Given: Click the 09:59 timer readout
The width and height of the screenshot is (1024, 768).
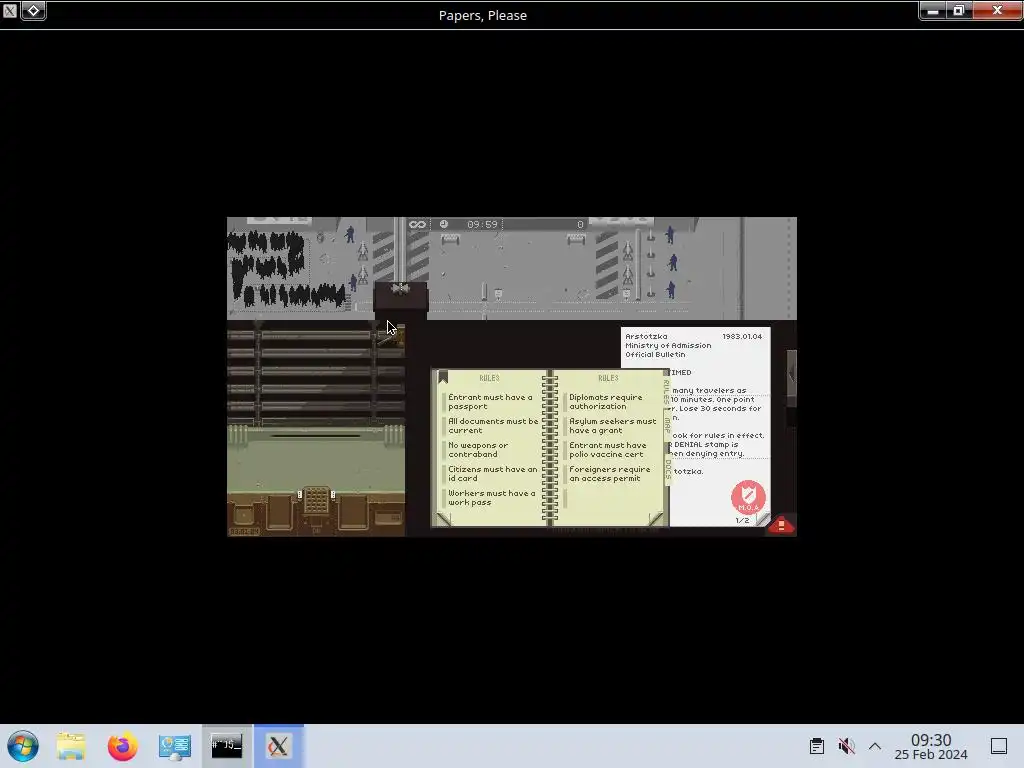Looking at the screenshot, I should 482,225.
